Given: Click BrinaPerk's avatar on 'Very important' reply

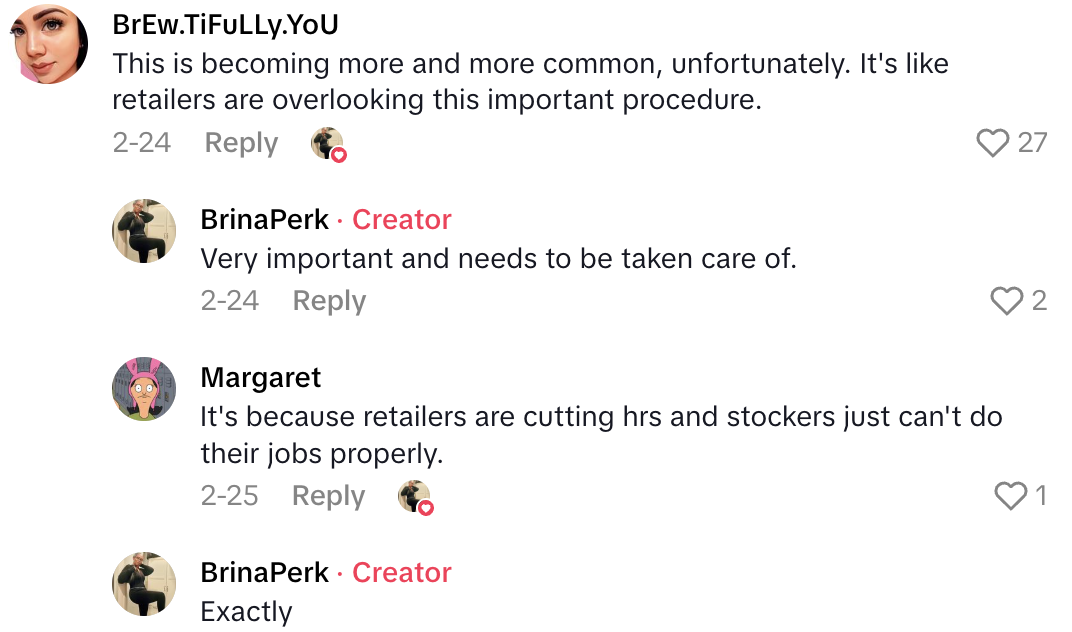Looking at the screenshot, I should point(144,231).
